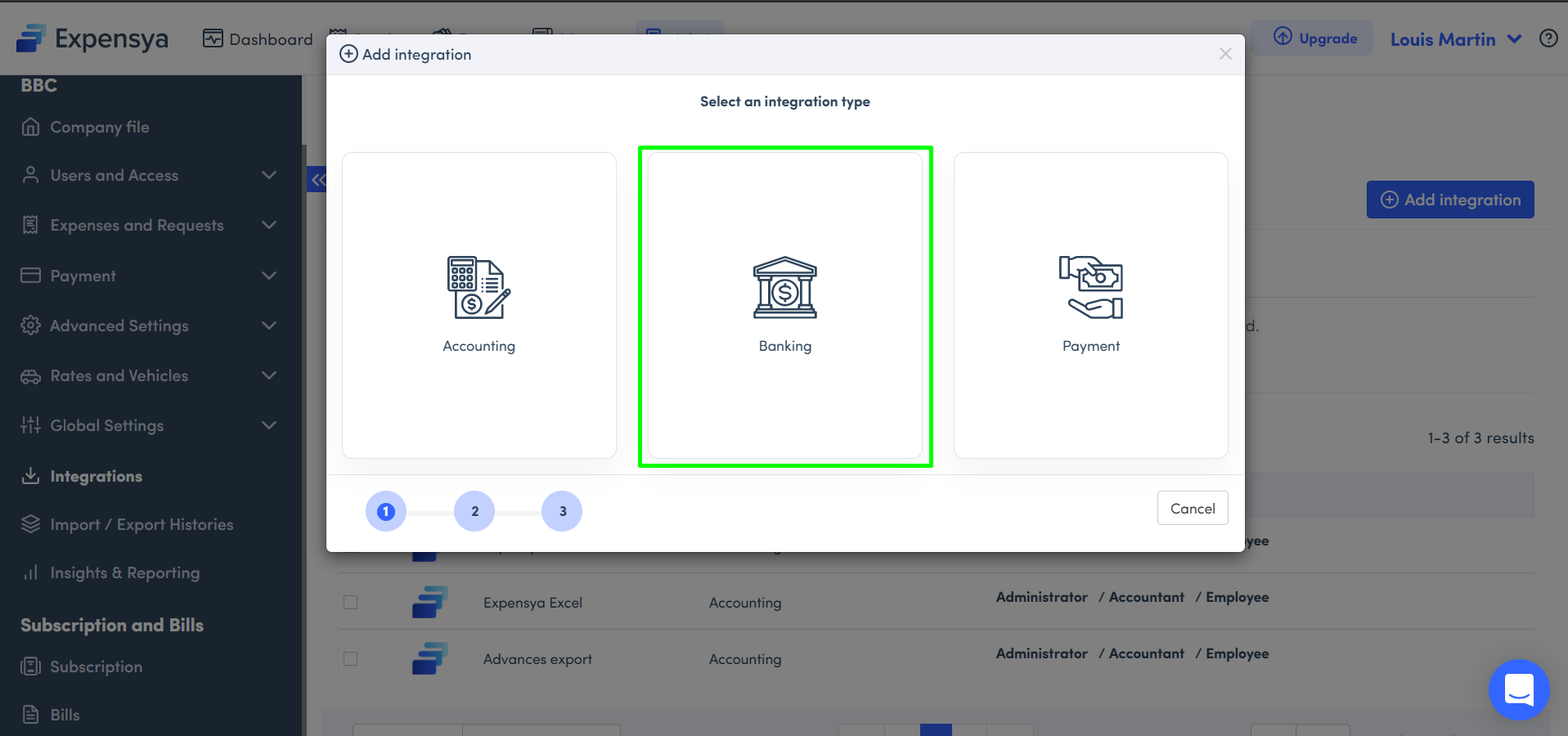Click the help question mark icon
This screenshot has height=736, width=1568.
(x=1548, y=38)
